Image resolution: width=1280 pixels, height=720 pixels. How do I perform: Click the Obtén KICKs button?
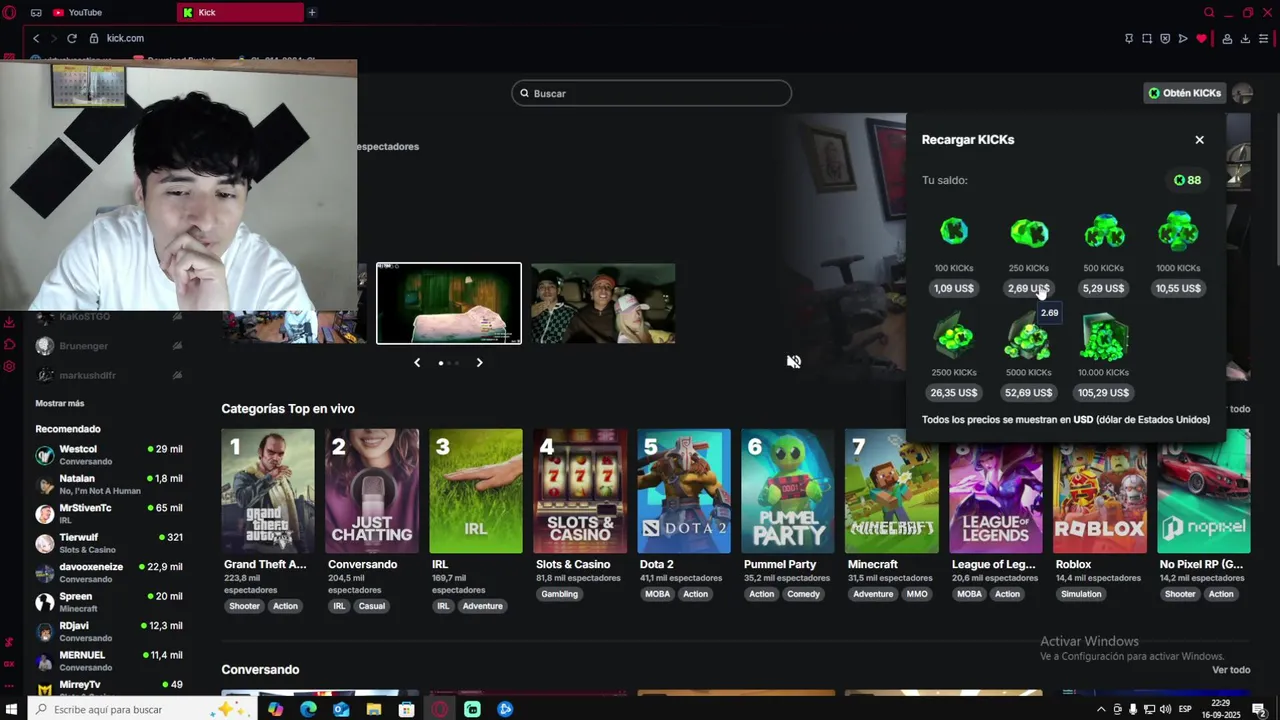[1185, 93]
